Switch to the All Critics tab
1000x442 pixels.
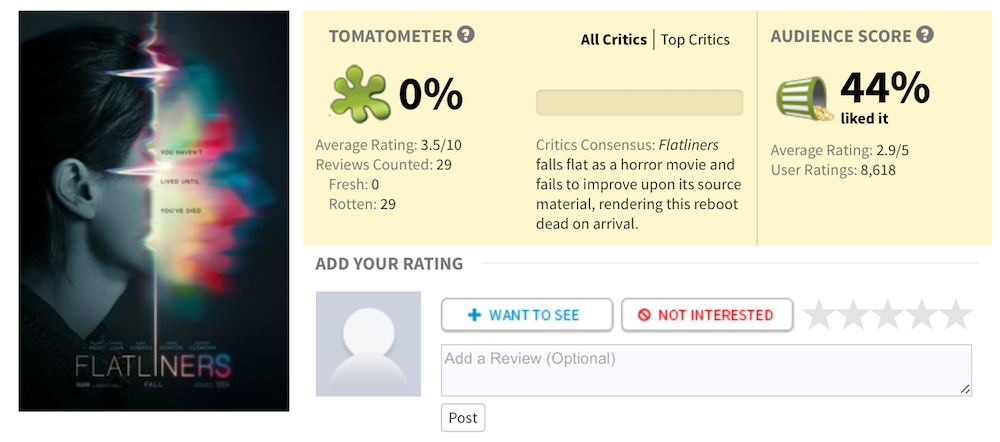click(x=614, y=40)
